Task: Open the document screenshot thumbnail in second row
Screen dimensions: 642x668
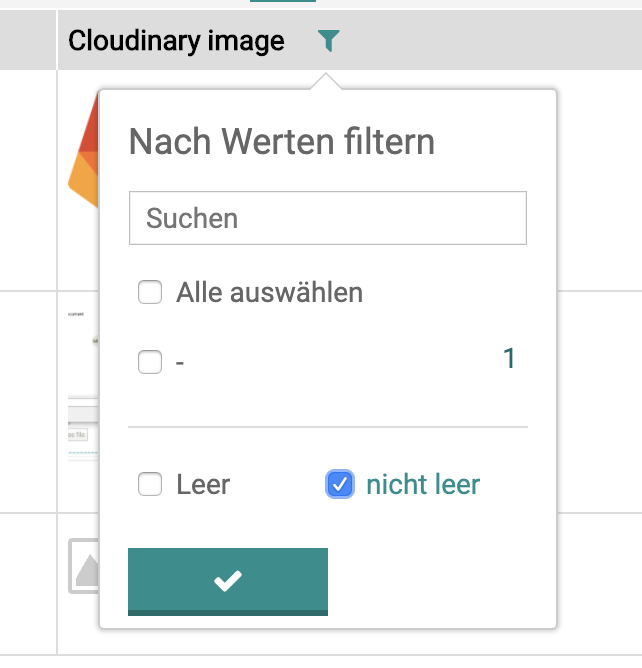Action: pos(83,386)
